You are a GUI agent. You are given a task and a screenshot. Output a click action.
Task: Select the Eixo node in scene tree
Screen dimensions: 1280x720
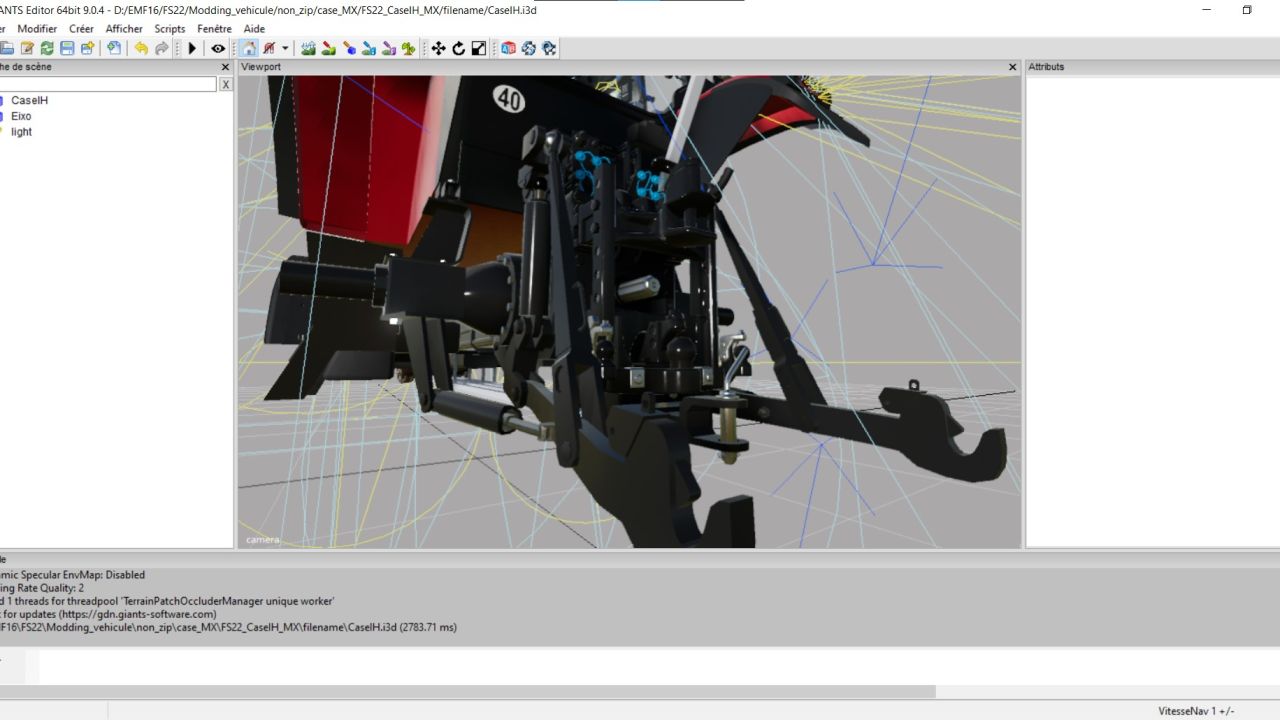pyautogui.click(x=21, y=116)
